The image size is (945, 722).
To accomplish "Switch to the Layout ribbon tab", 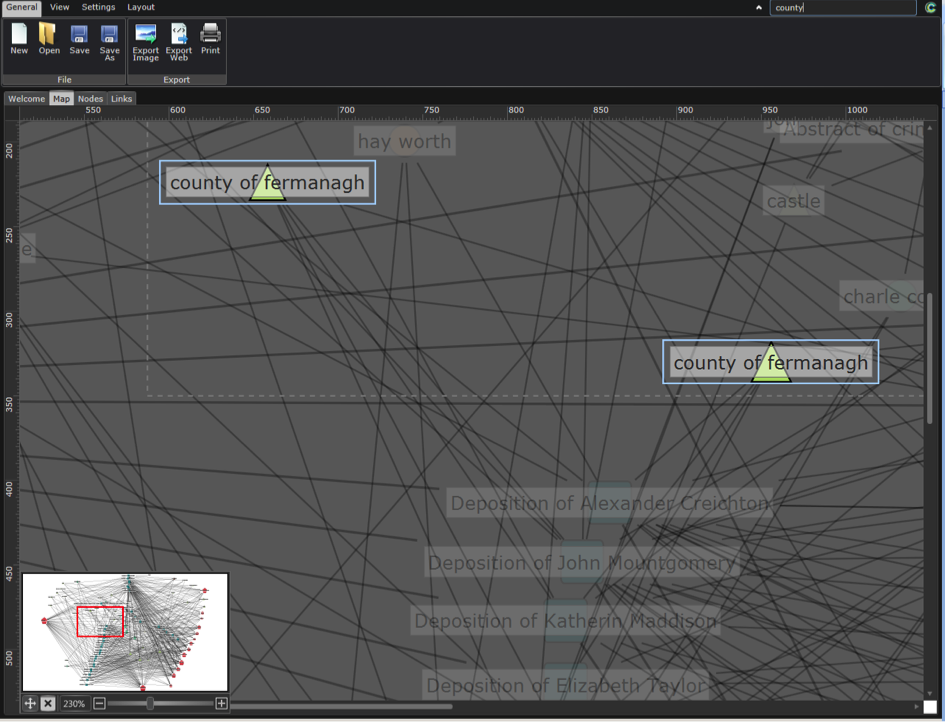I will point(141,7).
